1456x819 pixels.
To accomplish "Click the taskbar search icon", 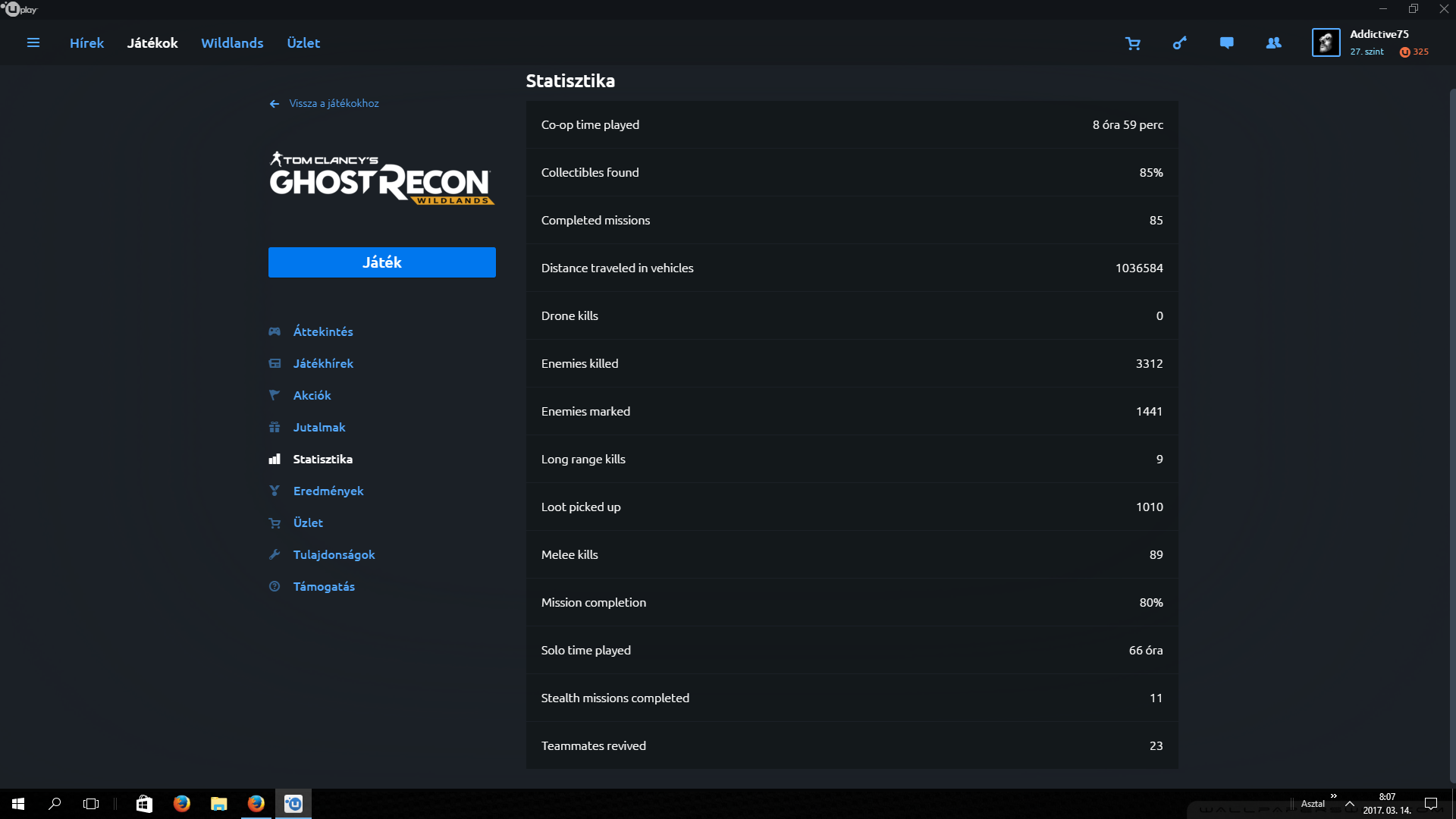I will click(x=55, y=804).
